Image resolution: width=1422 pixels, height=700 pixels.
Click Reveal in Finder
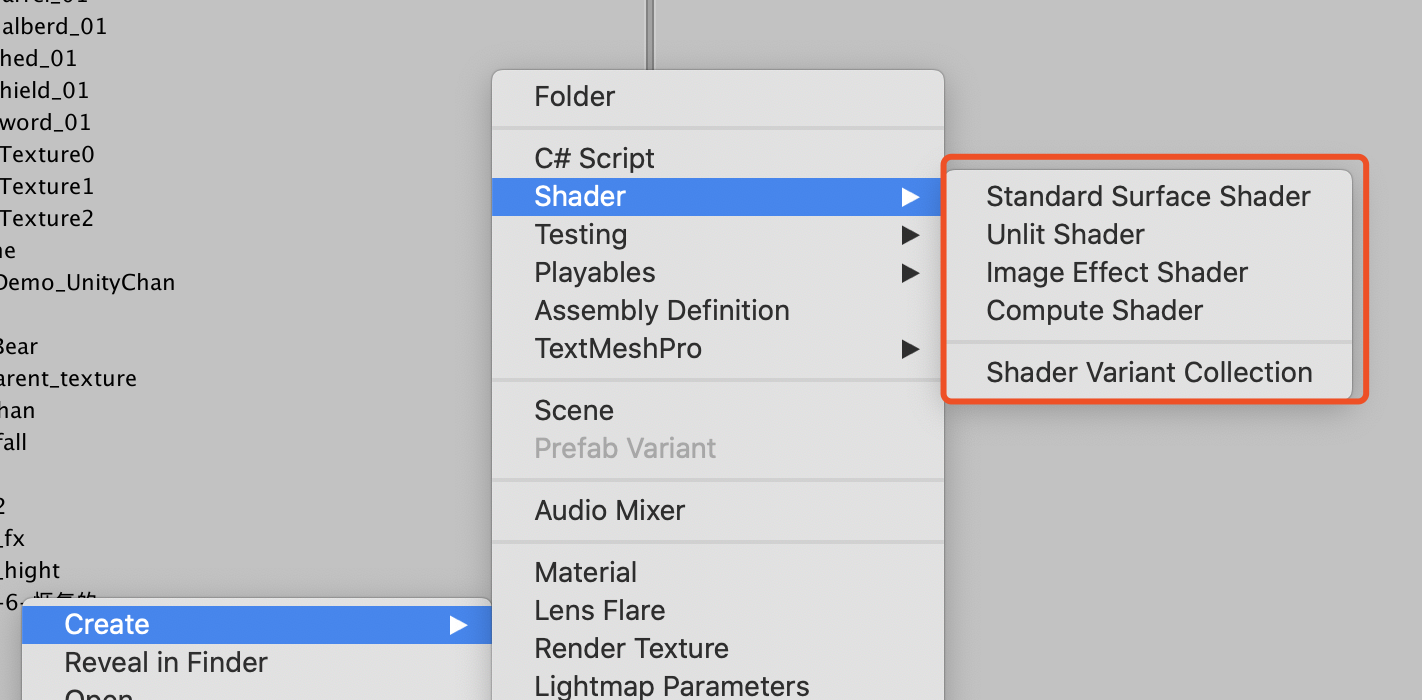click(x=166, y=662)
